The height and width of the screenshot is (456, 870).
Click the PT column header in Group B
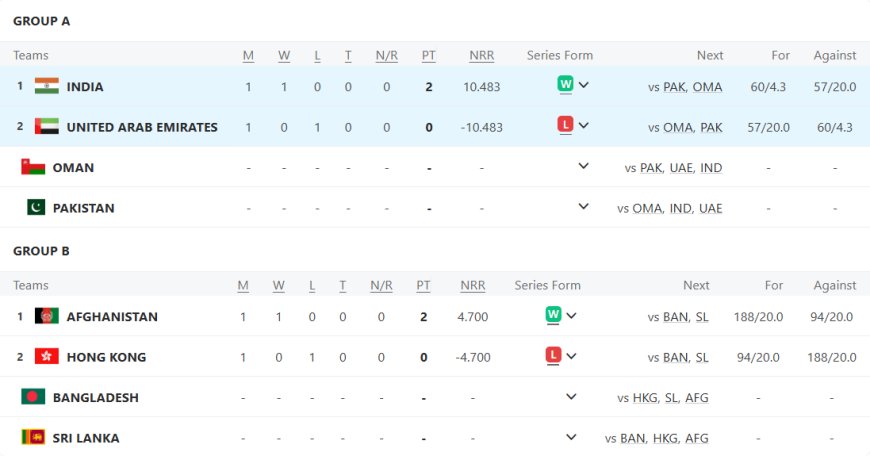coord(424,286)
